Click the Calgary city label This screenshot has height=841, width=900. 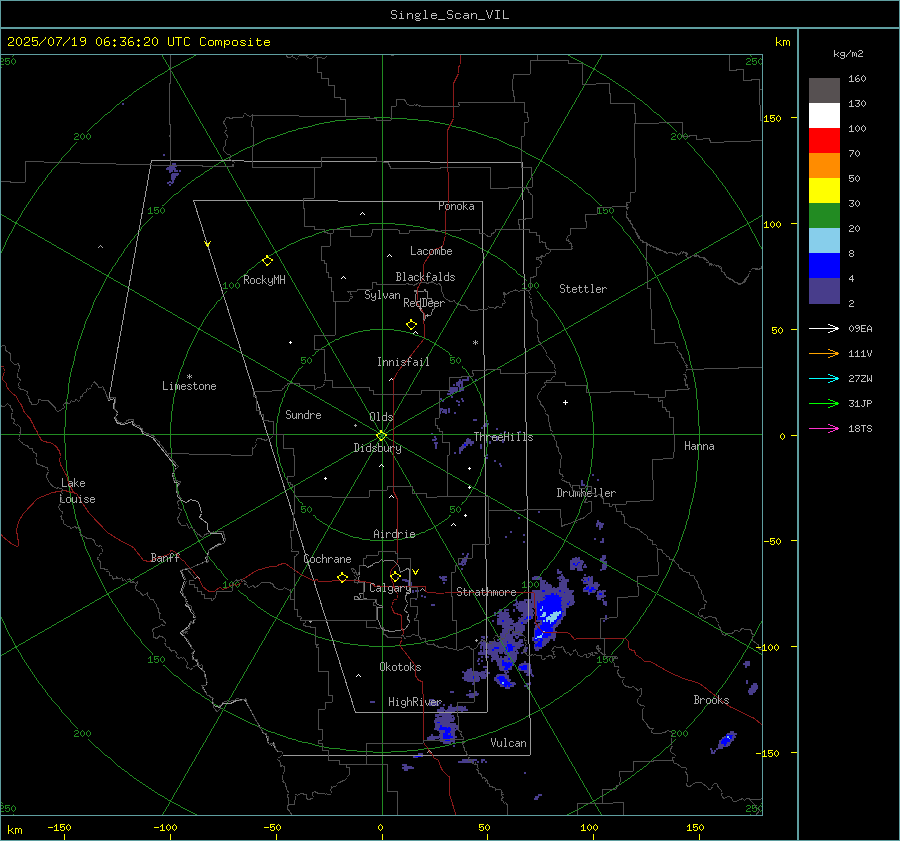[x=390, y=588]
